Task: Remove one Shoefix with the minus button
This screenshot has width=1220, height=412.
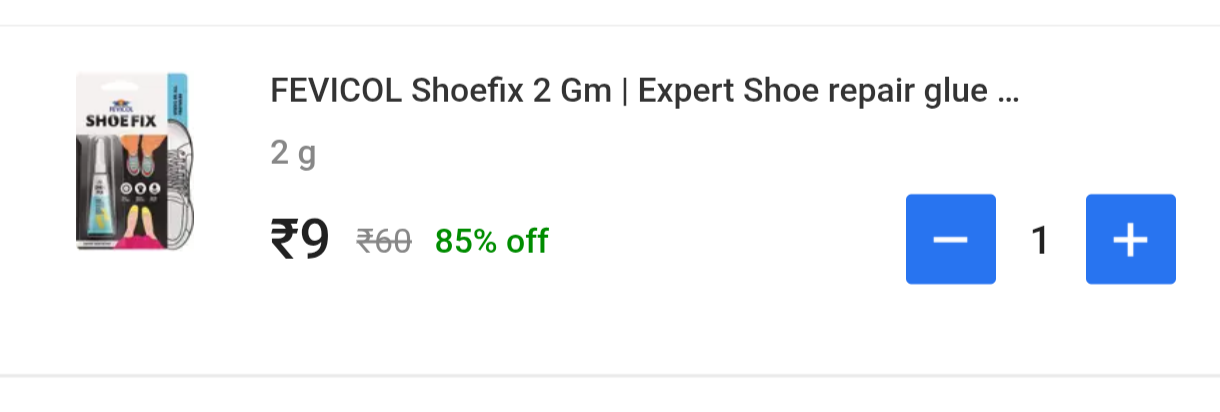Action: 950,240
